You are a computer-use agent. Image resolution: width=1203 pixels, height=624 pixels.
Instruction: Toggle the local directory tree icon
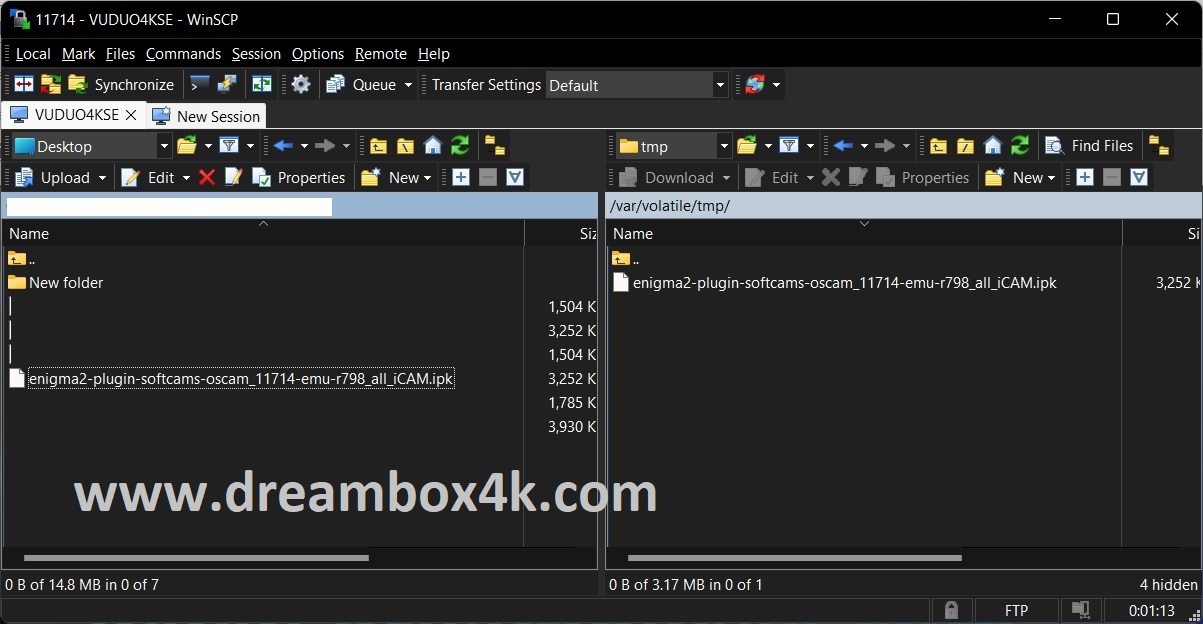(x=495, y=146)
